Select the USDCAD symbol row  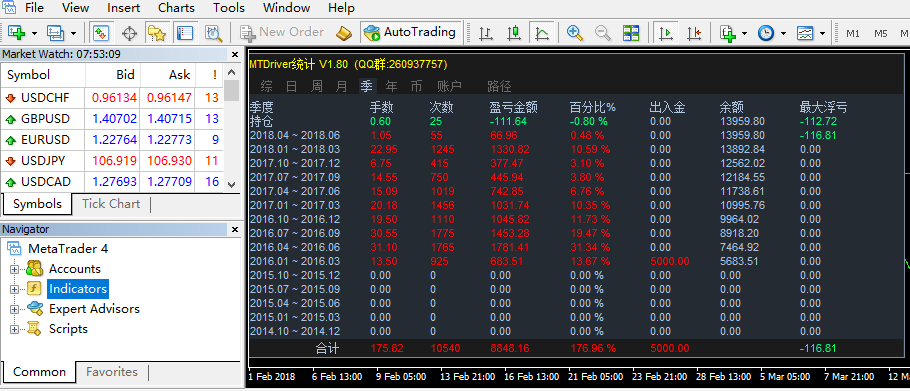tap(112, 182)
